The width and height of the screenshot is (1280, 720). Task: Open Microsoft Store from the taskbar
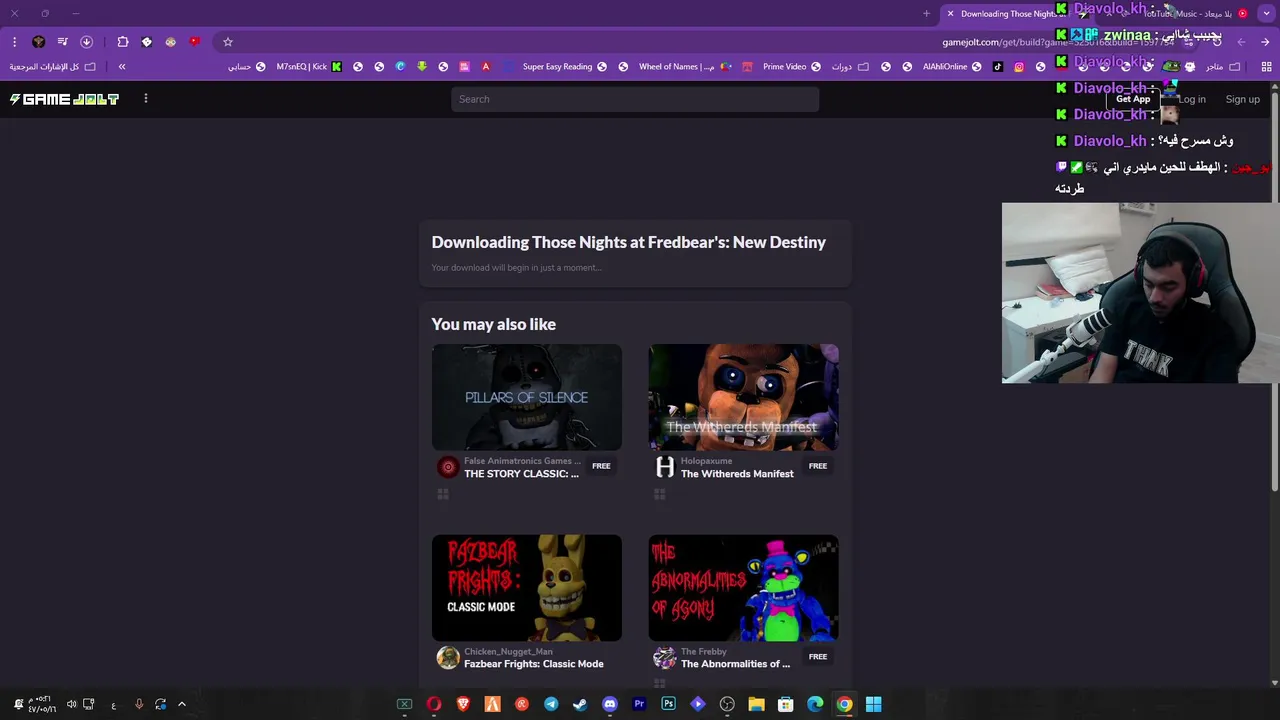click(x=786, y=704)
